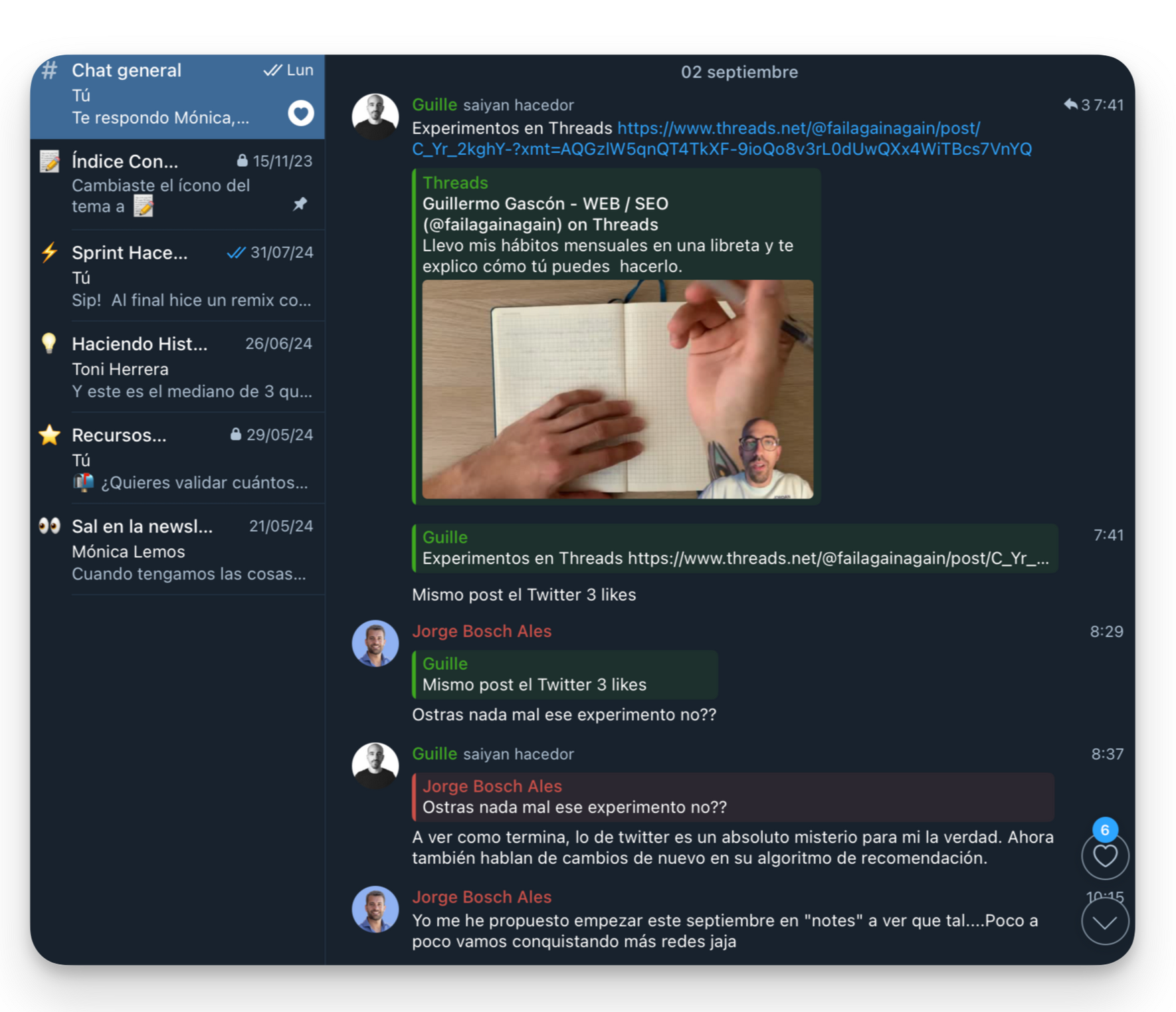Jump to quoted message 'Mismo post el Twitter'
This screenshot has width=1176, height=1012.
pos(564,674)
